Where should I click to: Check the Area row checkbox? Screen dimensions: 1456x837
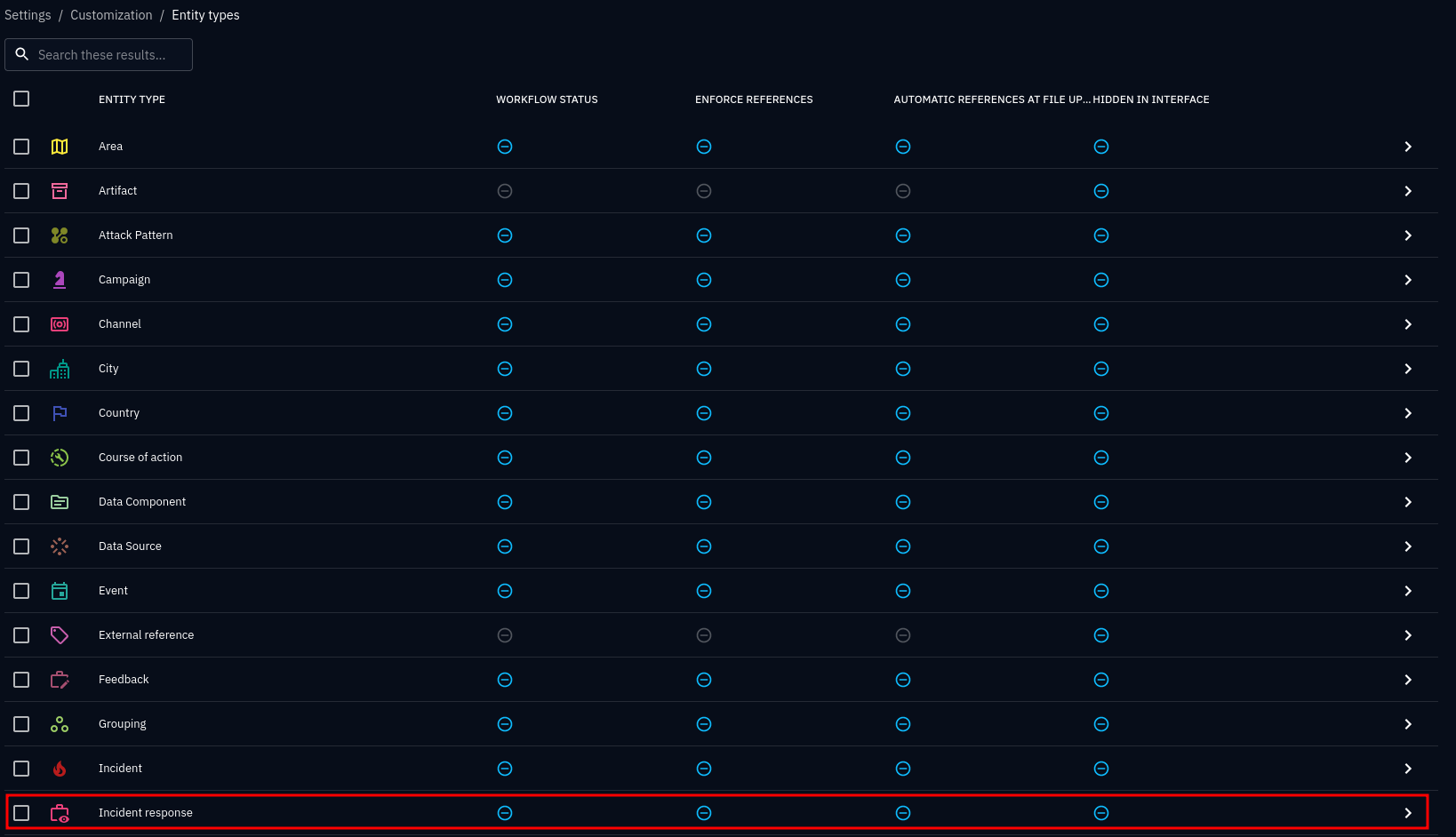(x=21, y=147)
